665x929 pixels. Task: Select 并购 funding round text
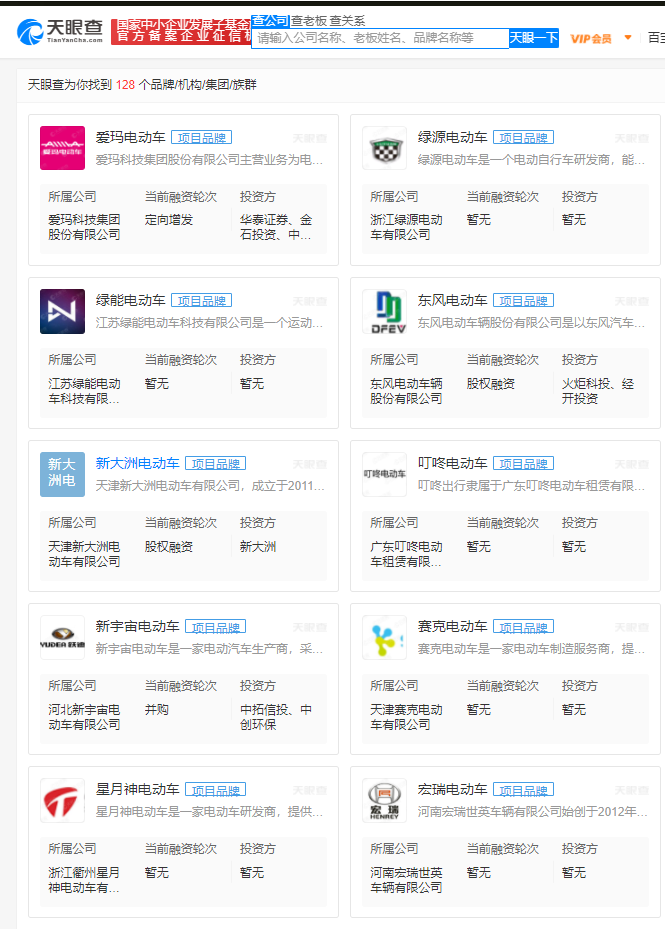[x=156, y=709]
